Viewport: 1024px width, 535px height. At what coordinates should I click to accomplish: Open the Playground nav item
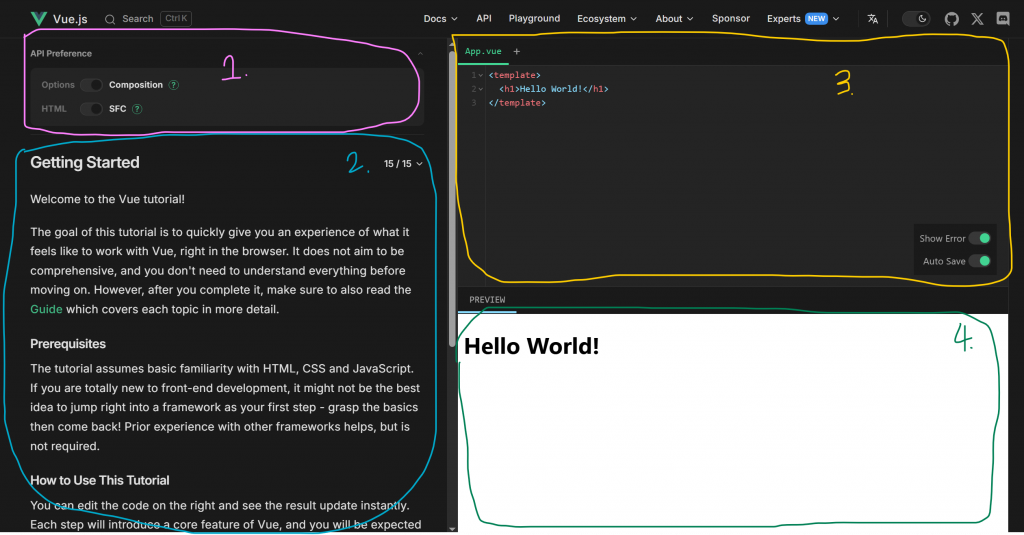pos(534,18)
